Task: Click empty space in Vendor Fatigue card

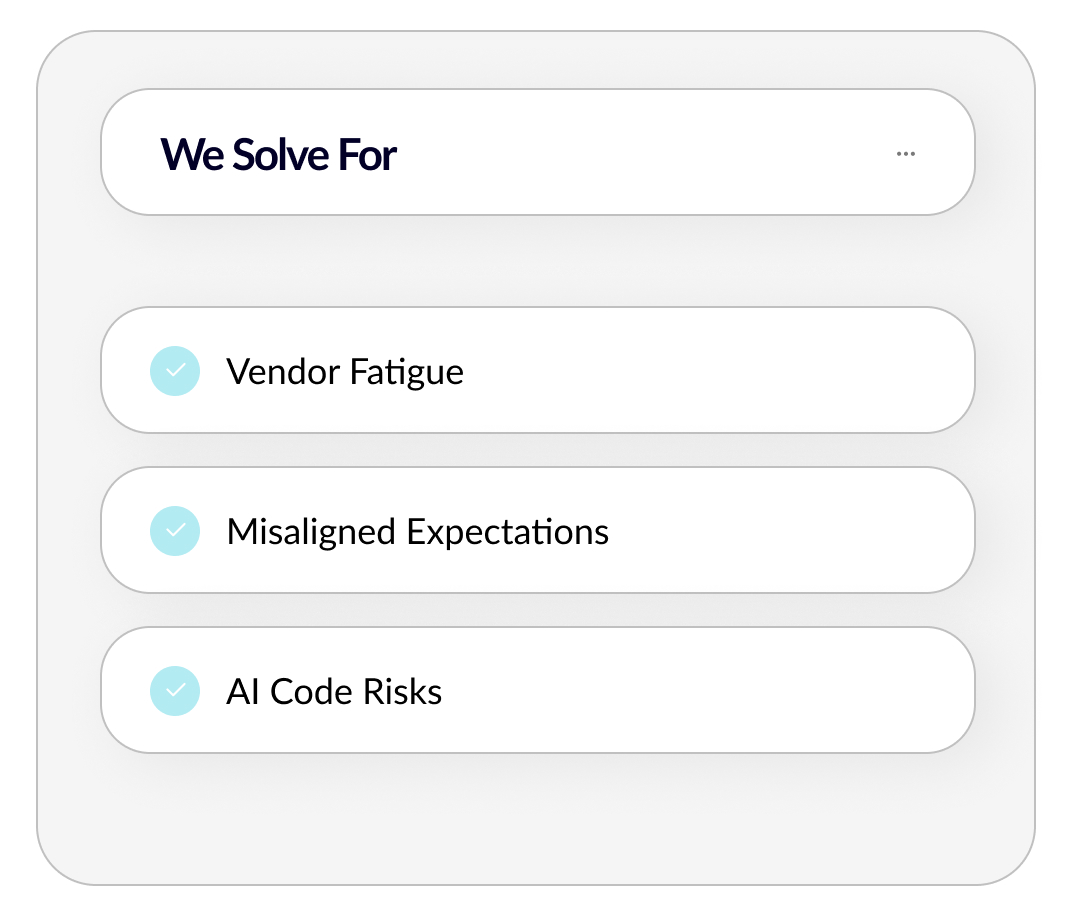Action: coord(720,371)
